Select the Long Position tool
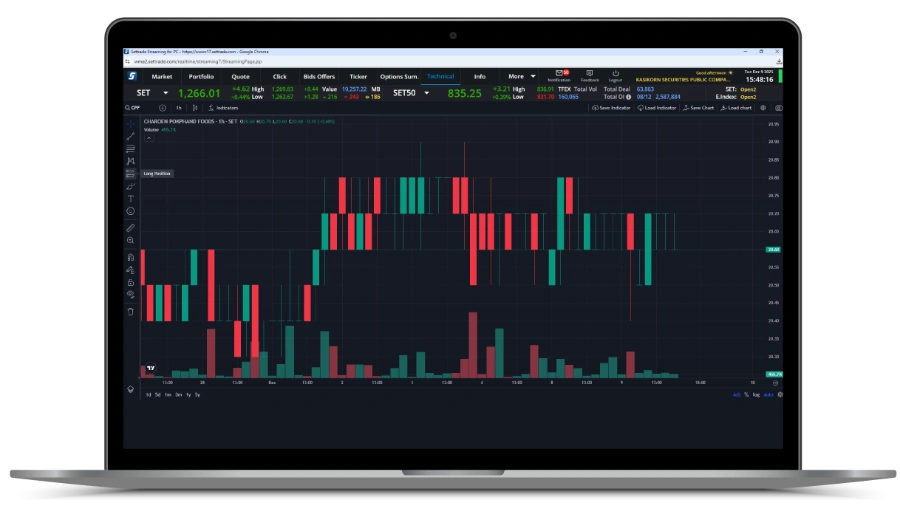The height and width of the screenshot is (517, 900). [130, 173]
